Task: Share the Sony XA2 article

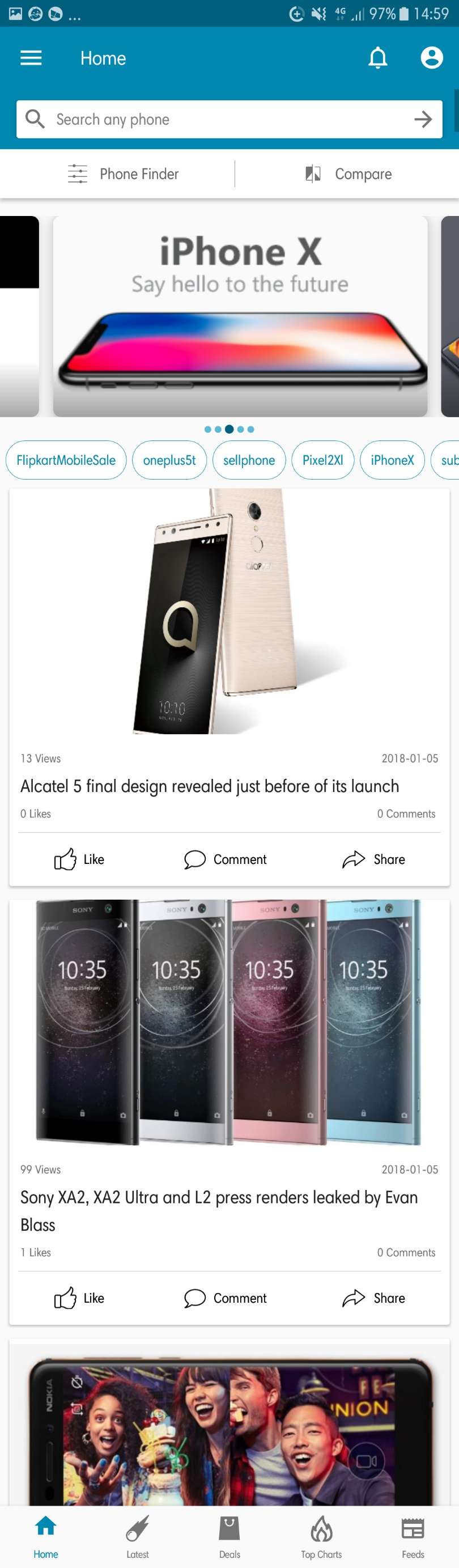Action: (373, 1298)
